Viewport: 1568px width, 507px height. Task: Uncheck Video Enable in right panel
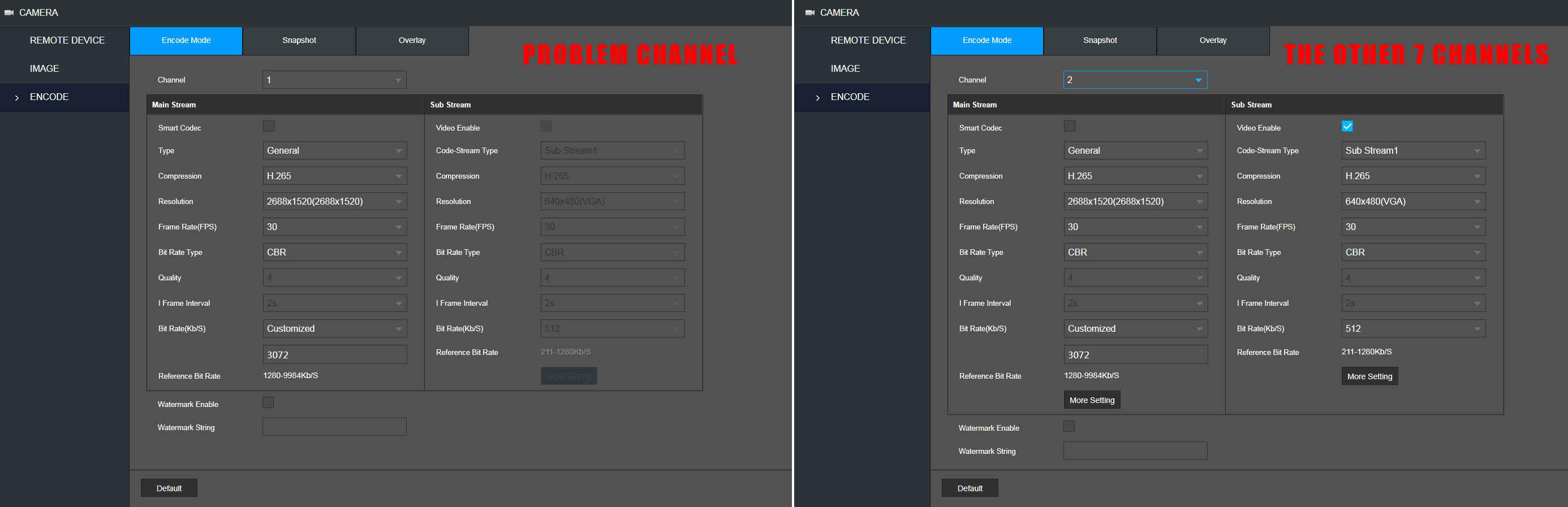click(1347, 127)
